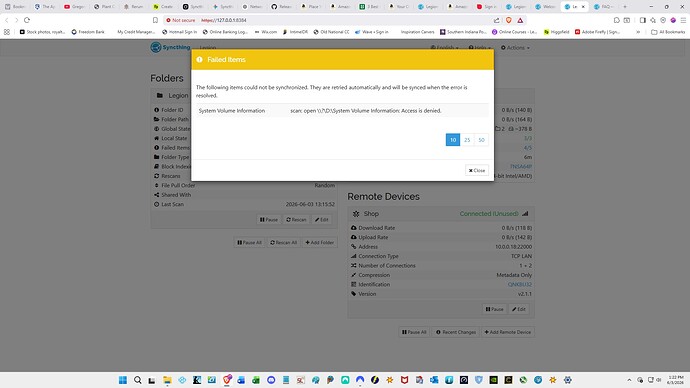The width and height of the screenshot is (690, 388).
Task: Open the All Bookmarks folder
Action: coord(668,32)
